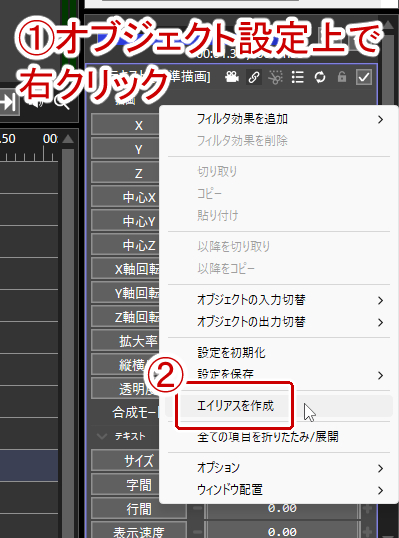Screen dimensions: 399x538
Task: Choose 全ての項目を折りたたみ/展開
Action: [279, 437]
